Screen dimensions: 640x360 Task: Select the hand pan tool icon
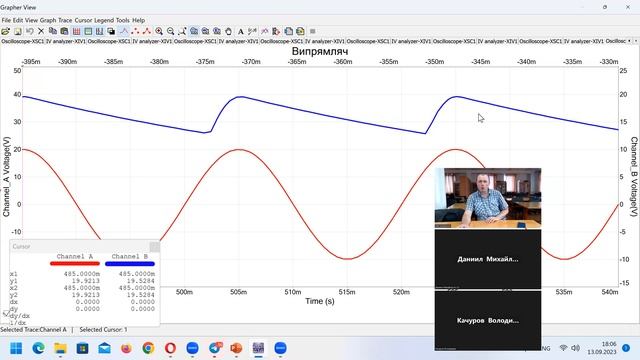[x=229, y=31]
